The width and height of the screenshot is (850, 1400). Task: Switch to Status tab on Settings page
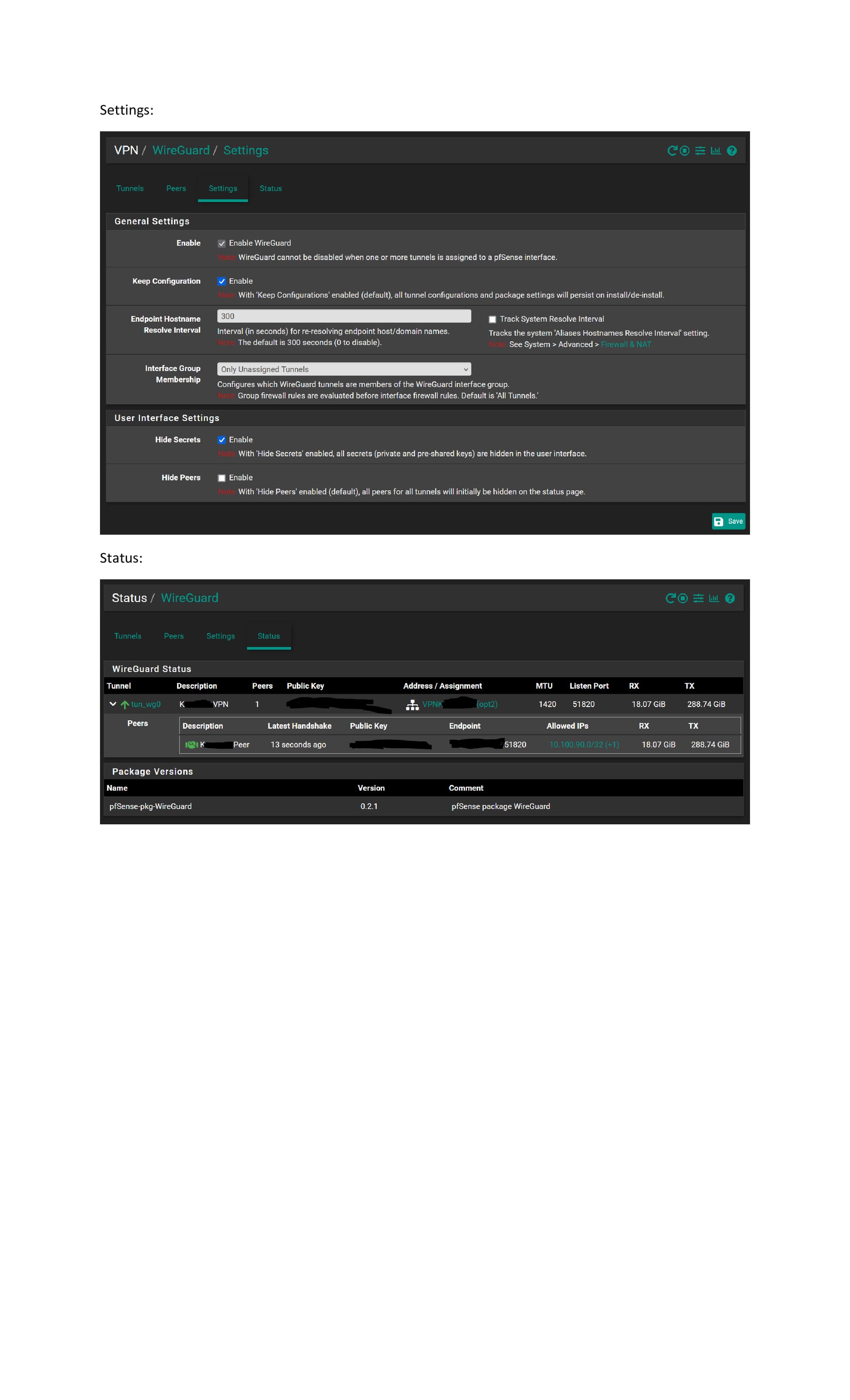[x=270, y=189]
